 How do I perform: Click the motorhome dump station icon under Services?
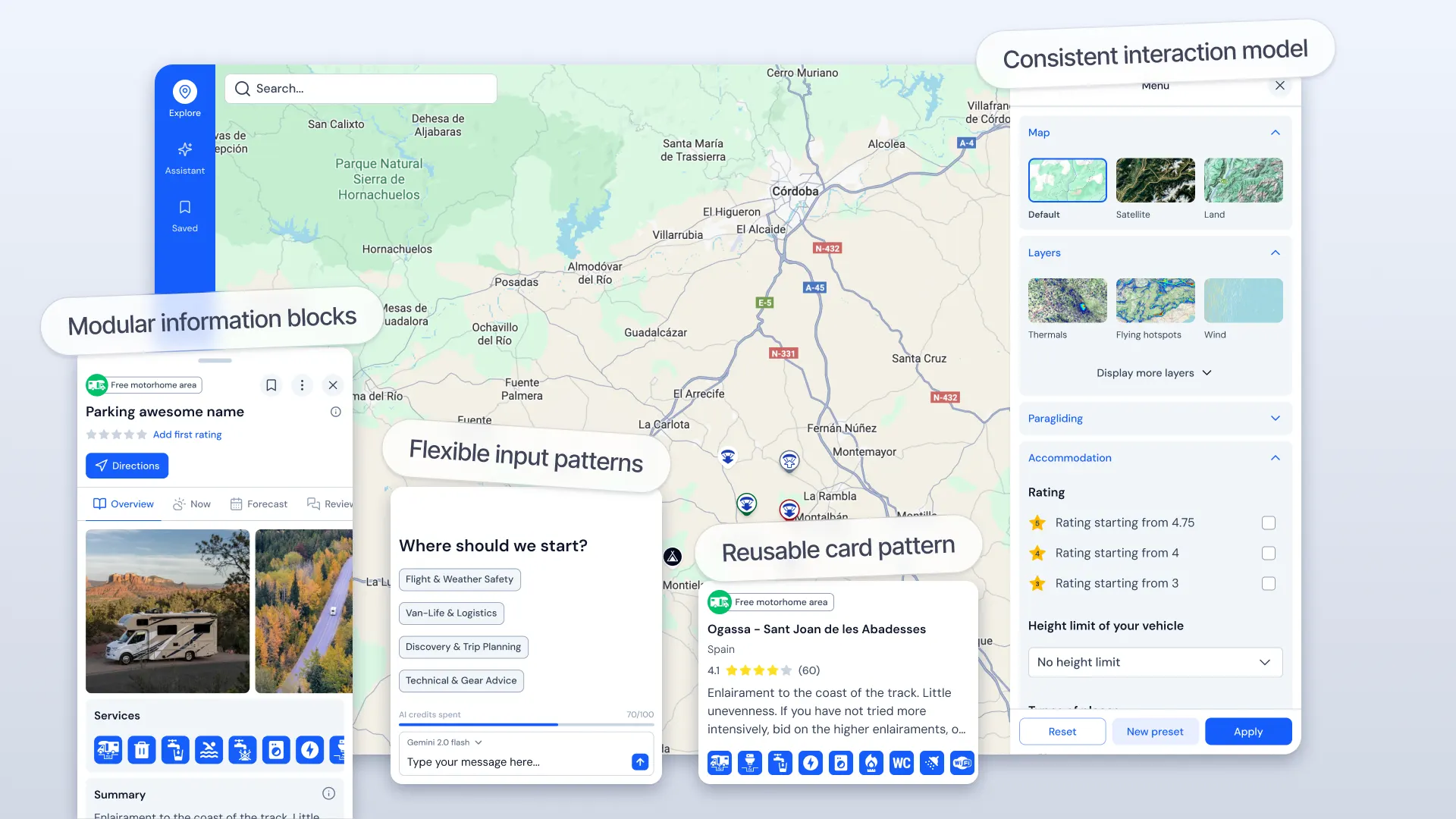[108, 750]
